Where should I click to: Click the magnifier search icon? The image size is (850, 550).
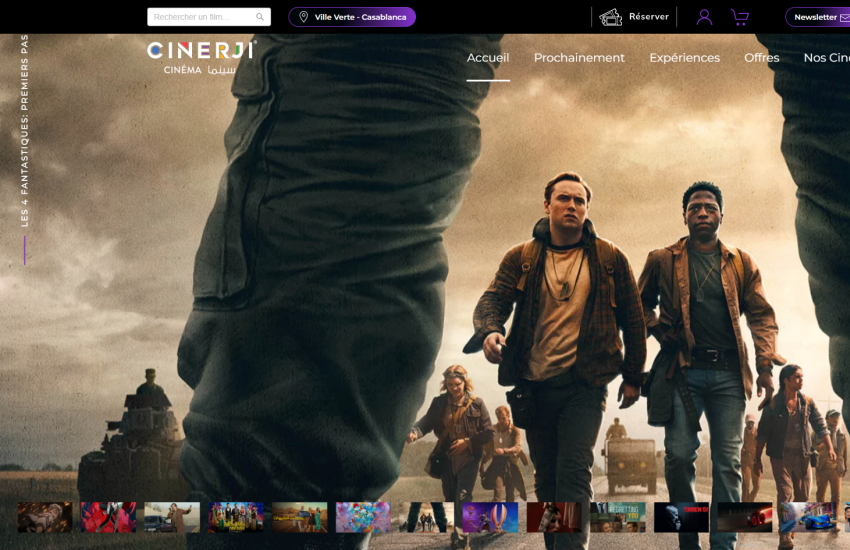[260, 17]
